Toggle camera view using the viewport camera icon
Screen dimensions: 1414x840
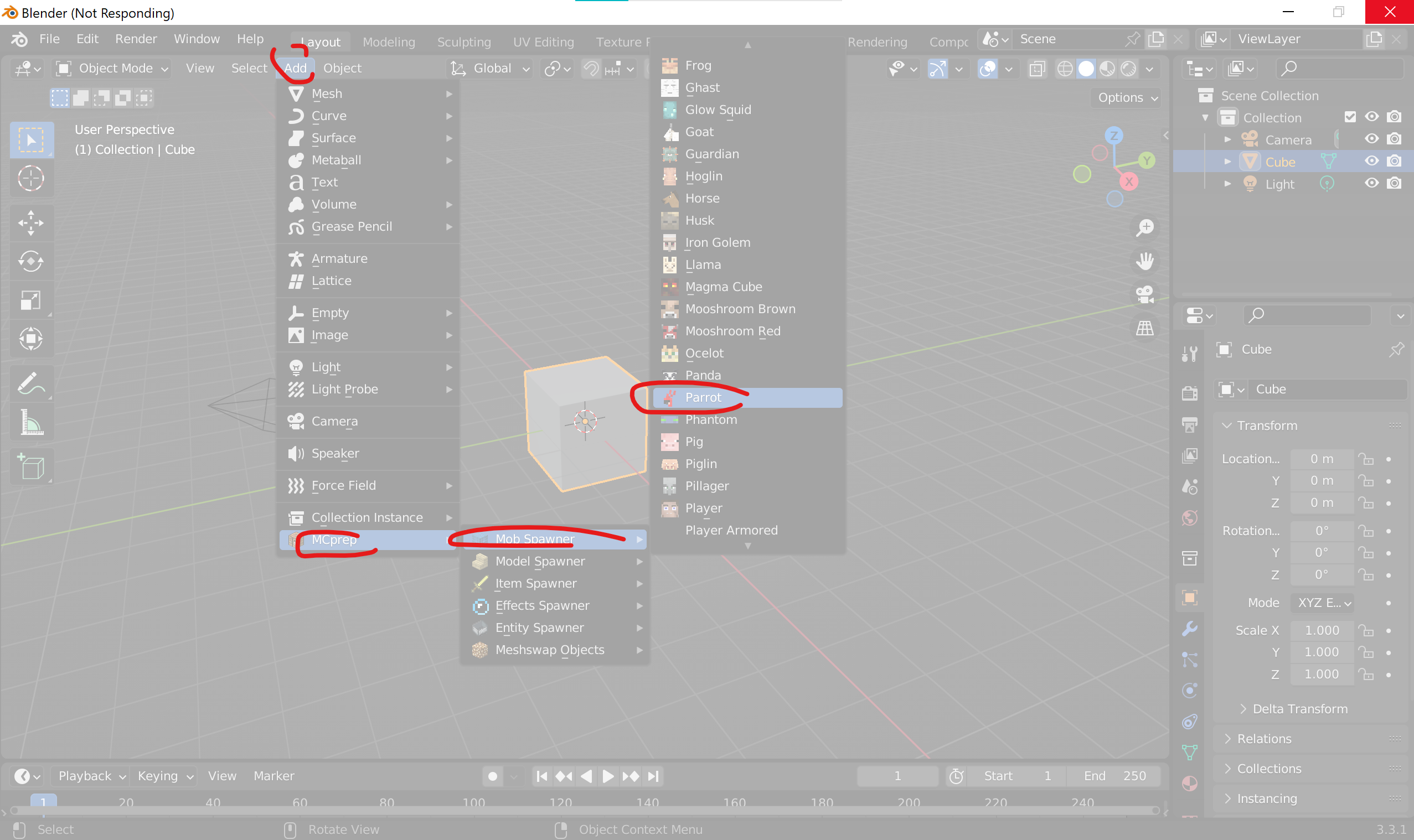1144,294
